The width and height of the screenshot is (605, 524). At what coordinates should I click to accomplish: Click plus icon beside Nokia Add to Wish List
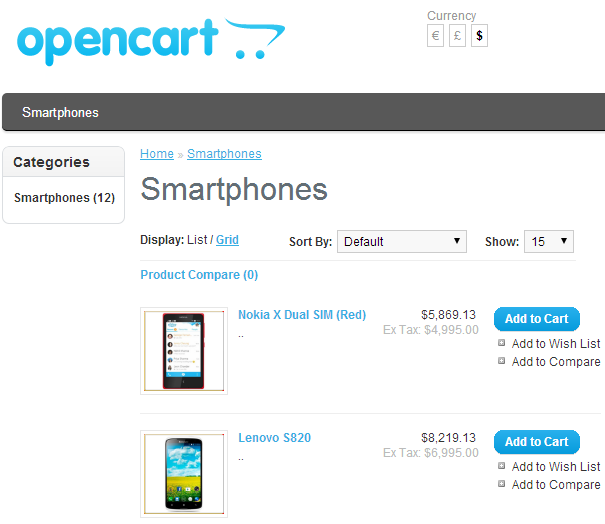[x=501, y=343]
